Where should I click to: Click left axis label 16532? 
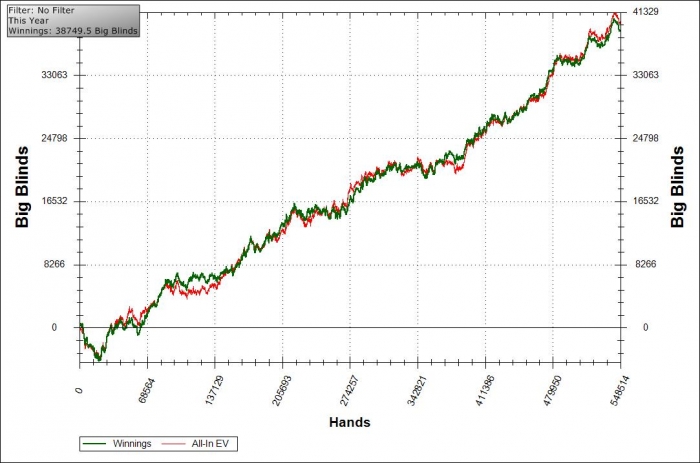click(54, 201)
